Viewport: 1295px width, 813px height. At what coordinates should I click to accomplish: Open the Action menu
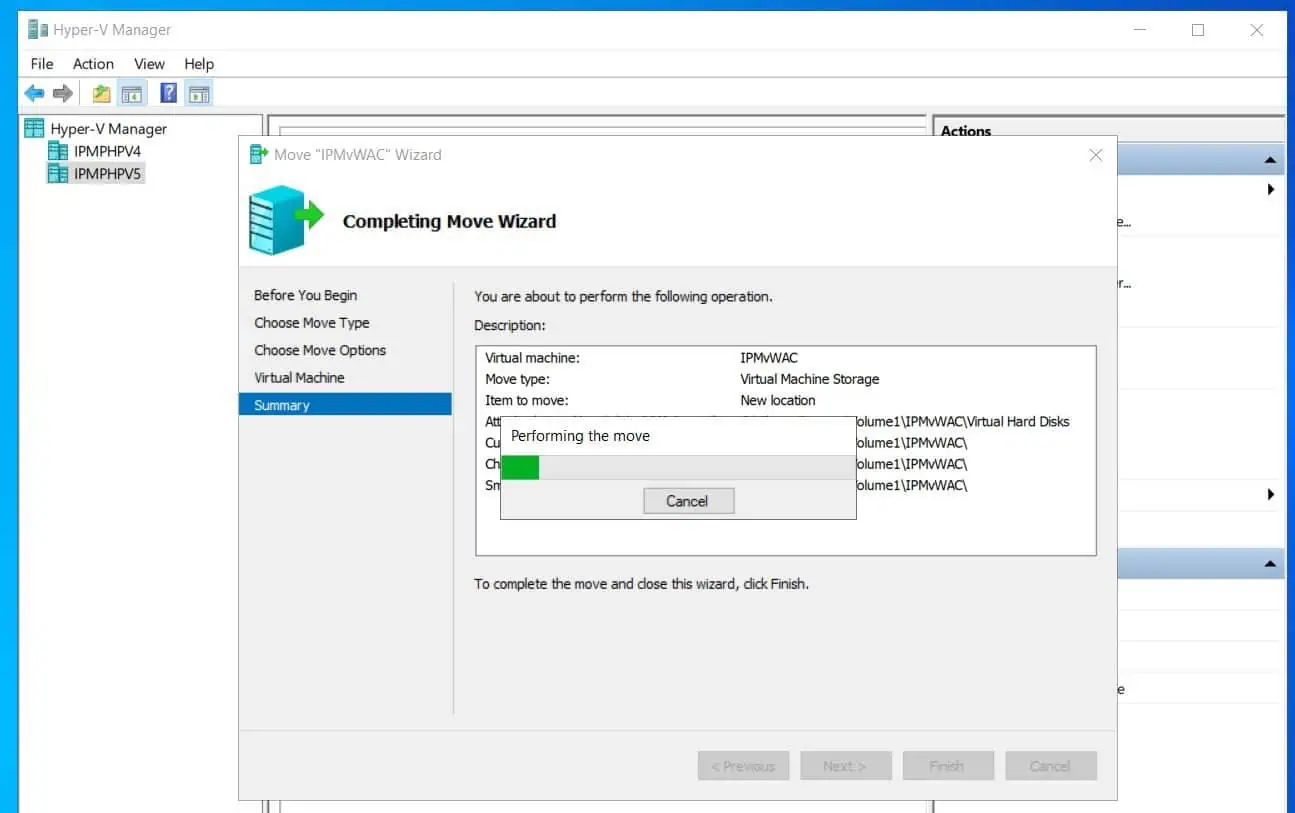tap(93, 63)
